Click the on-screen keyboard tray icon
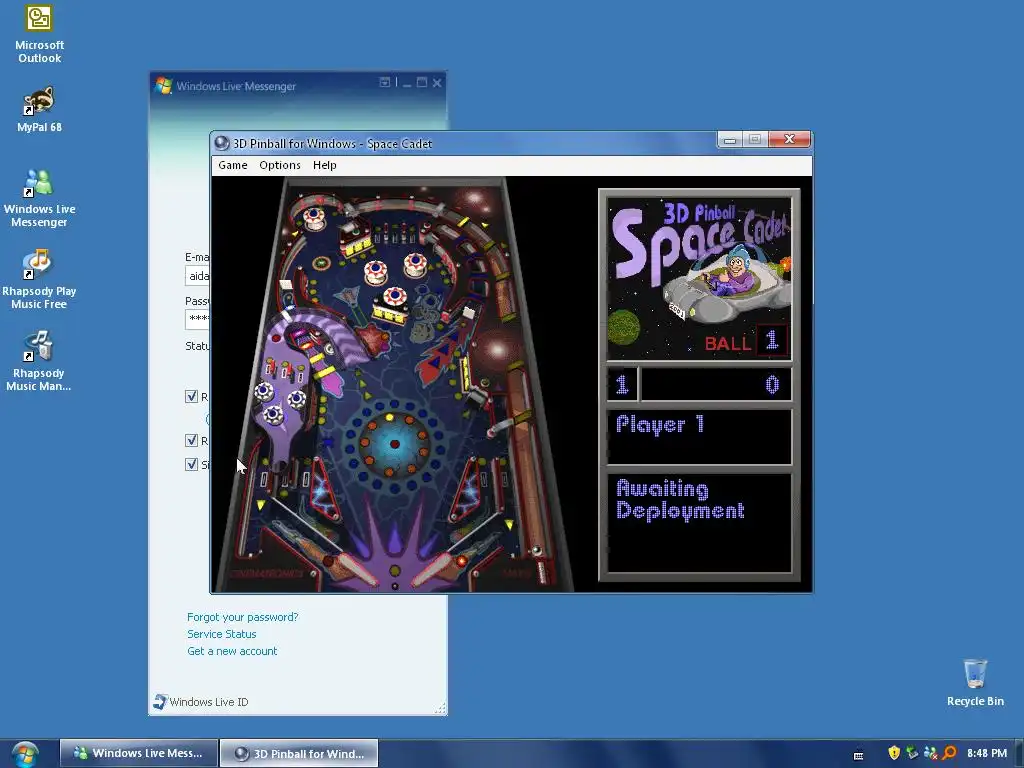This screenshot has width=1024, height=768. click(858, 755)
